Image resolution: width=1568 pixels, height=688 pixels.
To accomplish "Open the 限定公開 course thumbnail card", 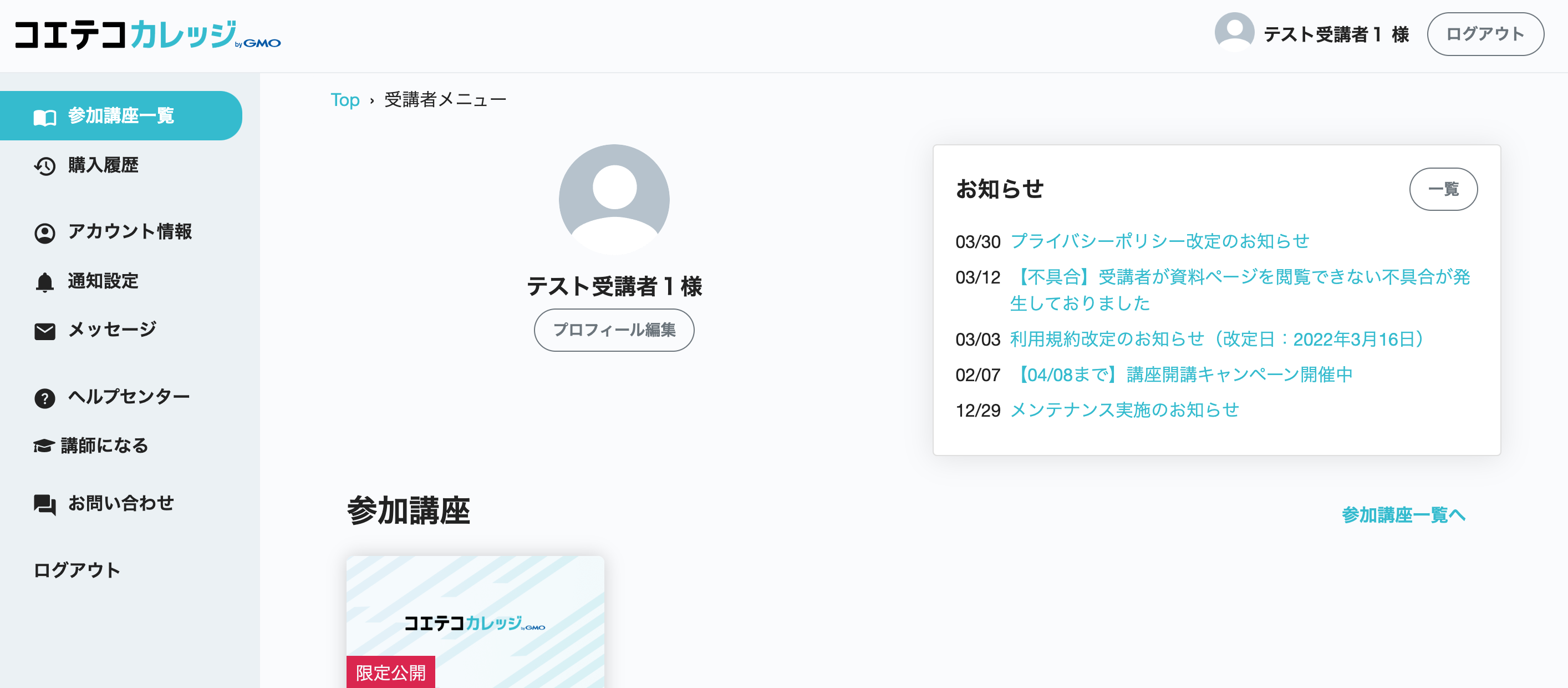I will pyautogui.click(x=475, y=621).
